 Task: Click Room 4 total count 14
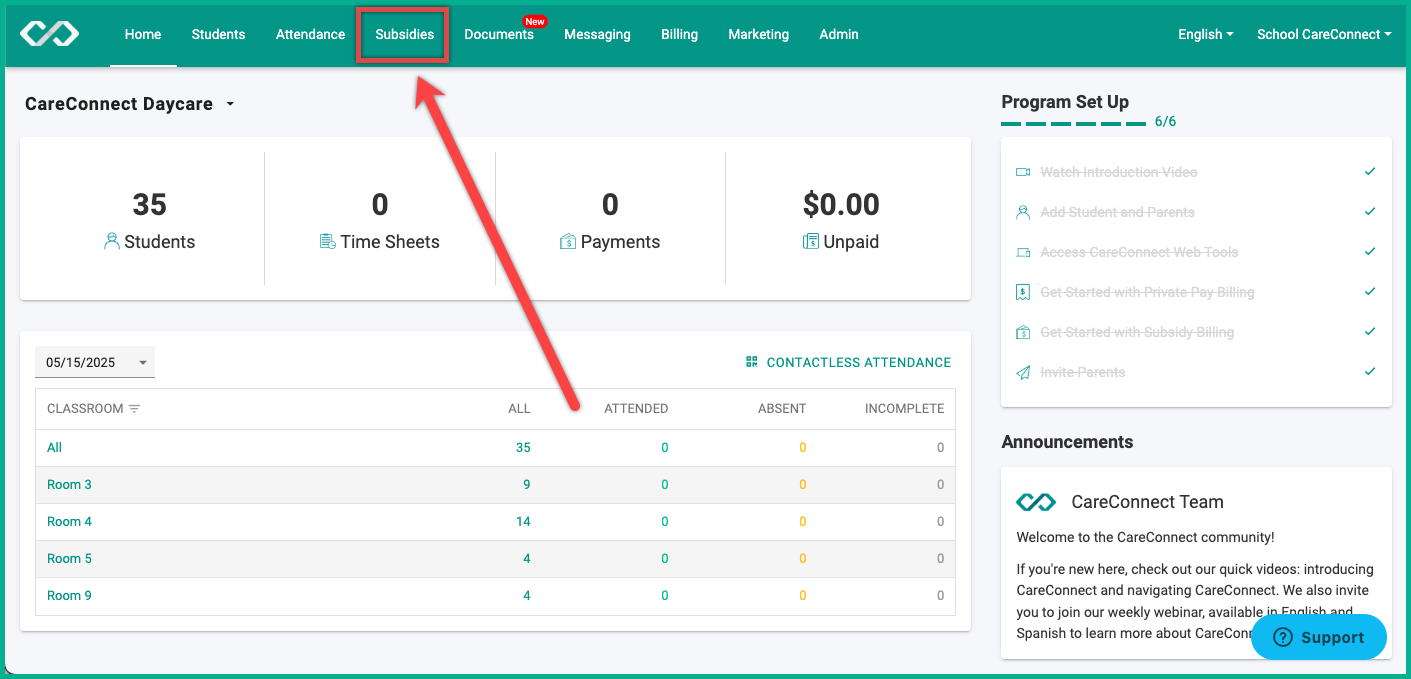(523, 522)
